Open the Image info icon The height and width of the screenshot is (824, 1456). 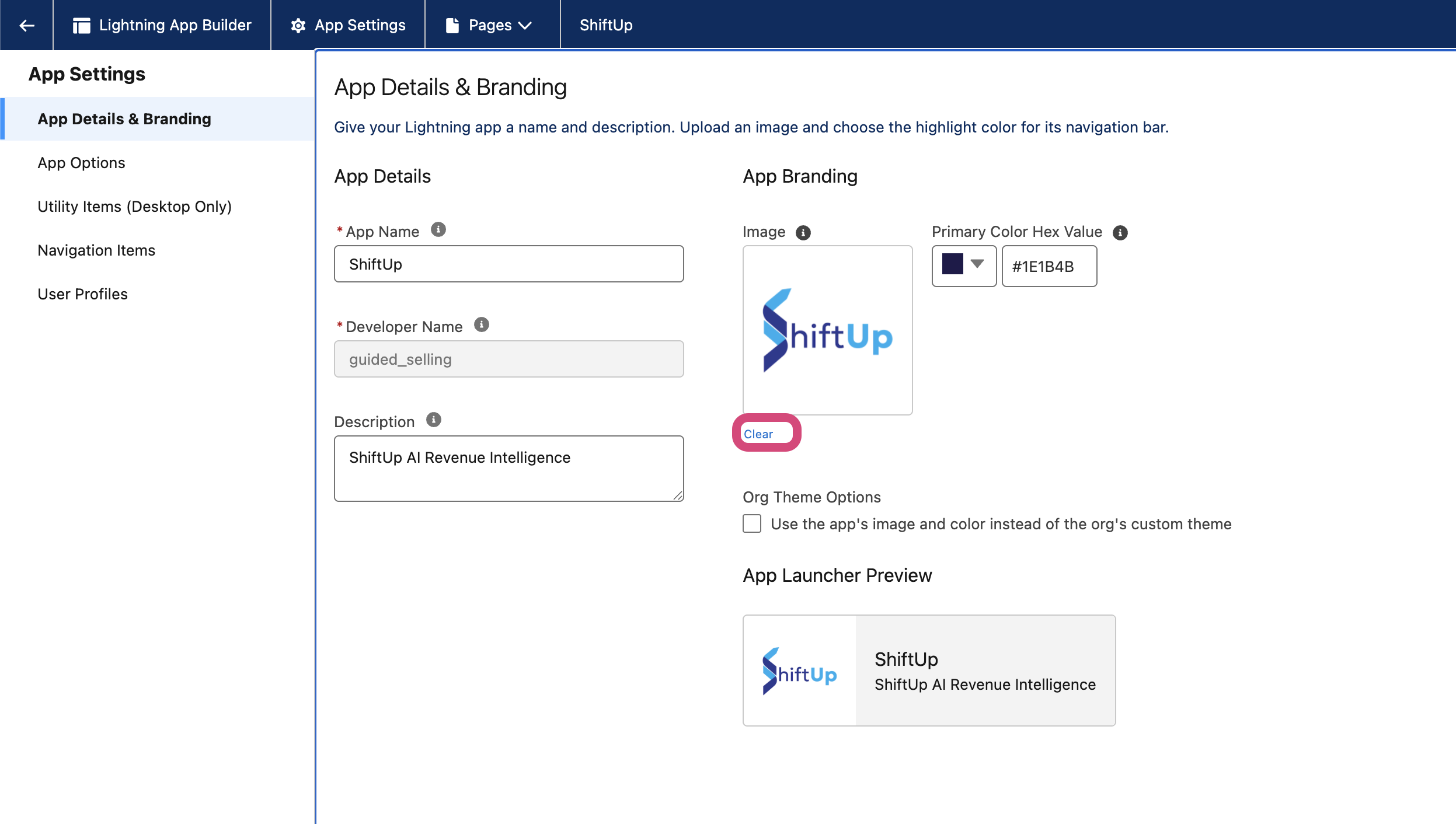(803, 233)
